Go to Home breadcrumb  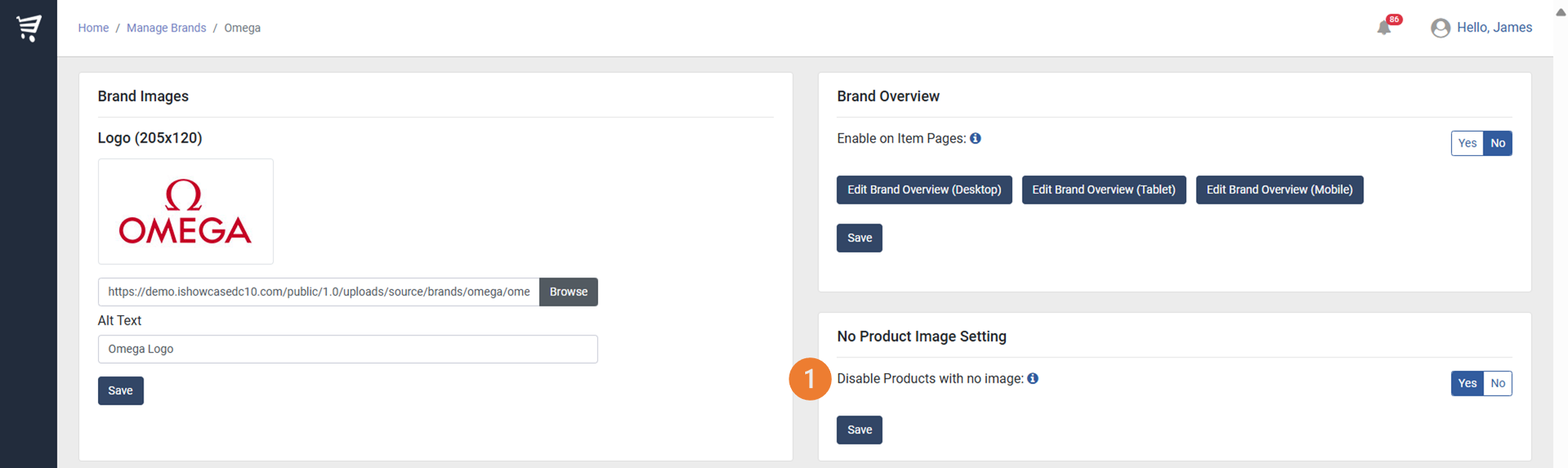coord(93,27)
